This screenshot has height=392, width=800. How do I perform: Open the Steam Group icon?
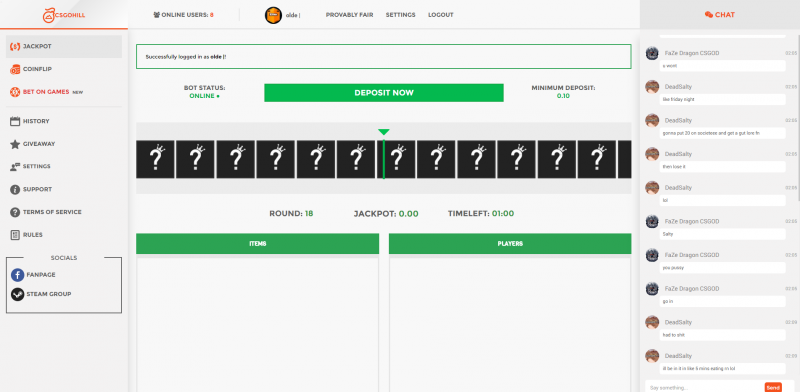click(17, 295)
